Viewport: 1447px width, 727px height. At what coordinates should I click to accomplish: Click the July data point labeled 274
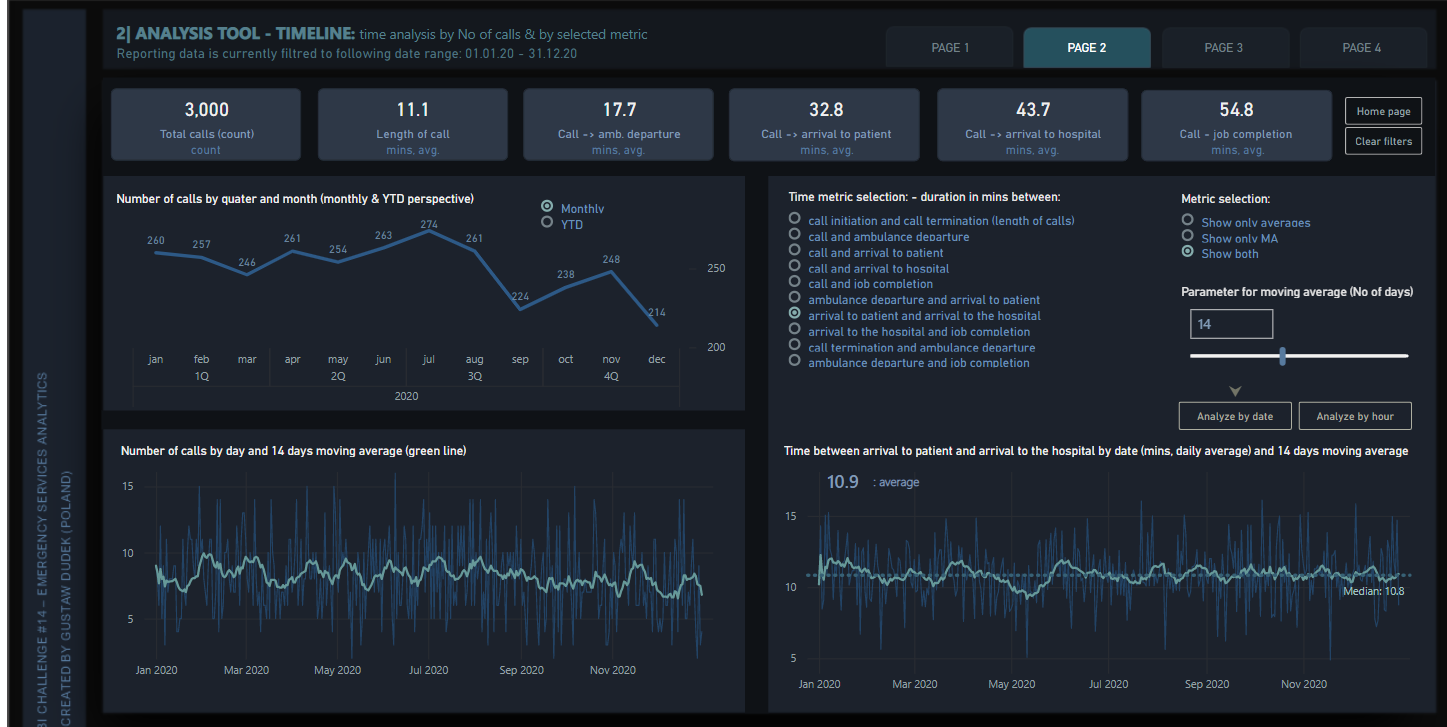[x=429, y=231]
